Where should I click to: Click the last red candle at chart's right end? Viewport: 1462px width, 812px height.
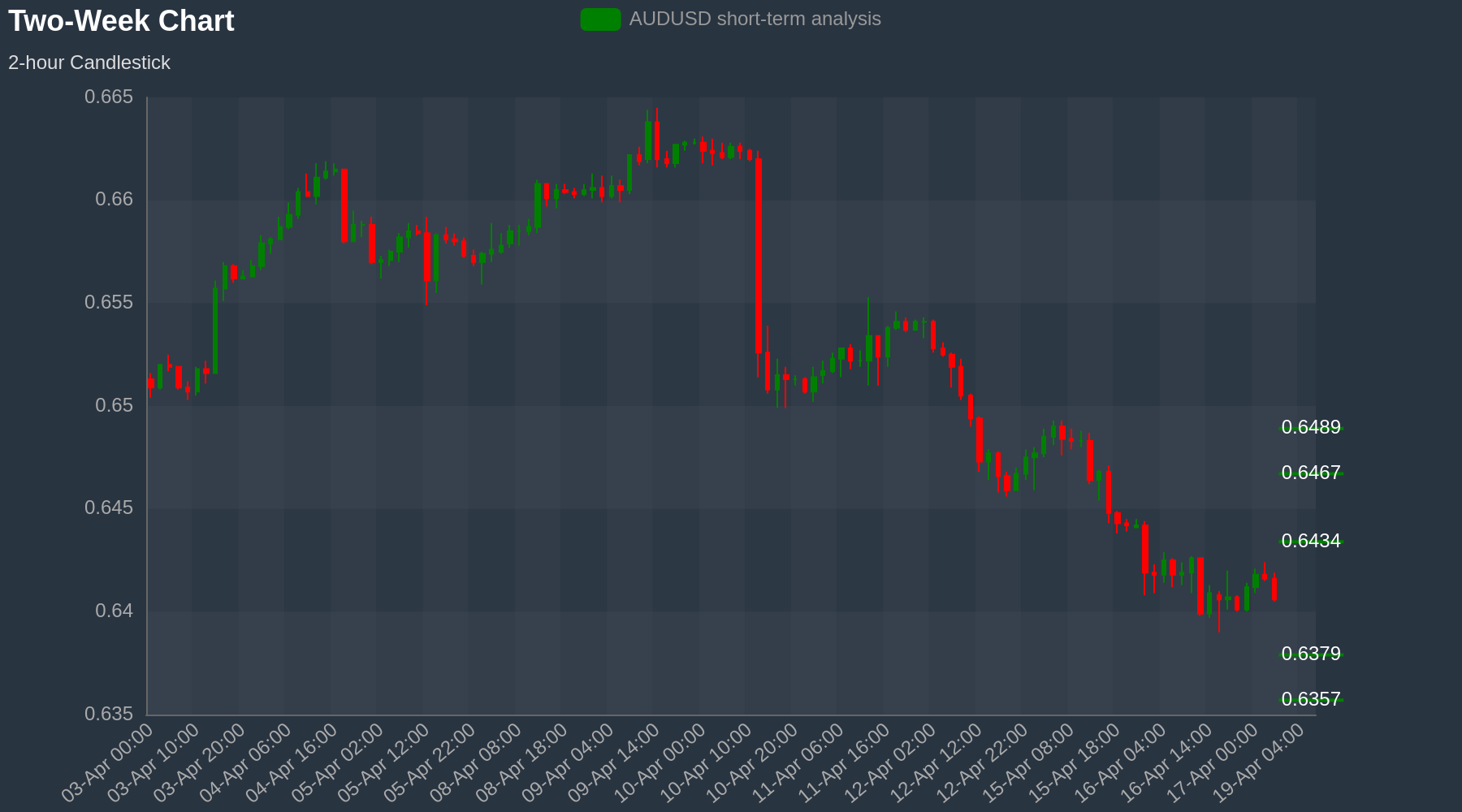1274,588
